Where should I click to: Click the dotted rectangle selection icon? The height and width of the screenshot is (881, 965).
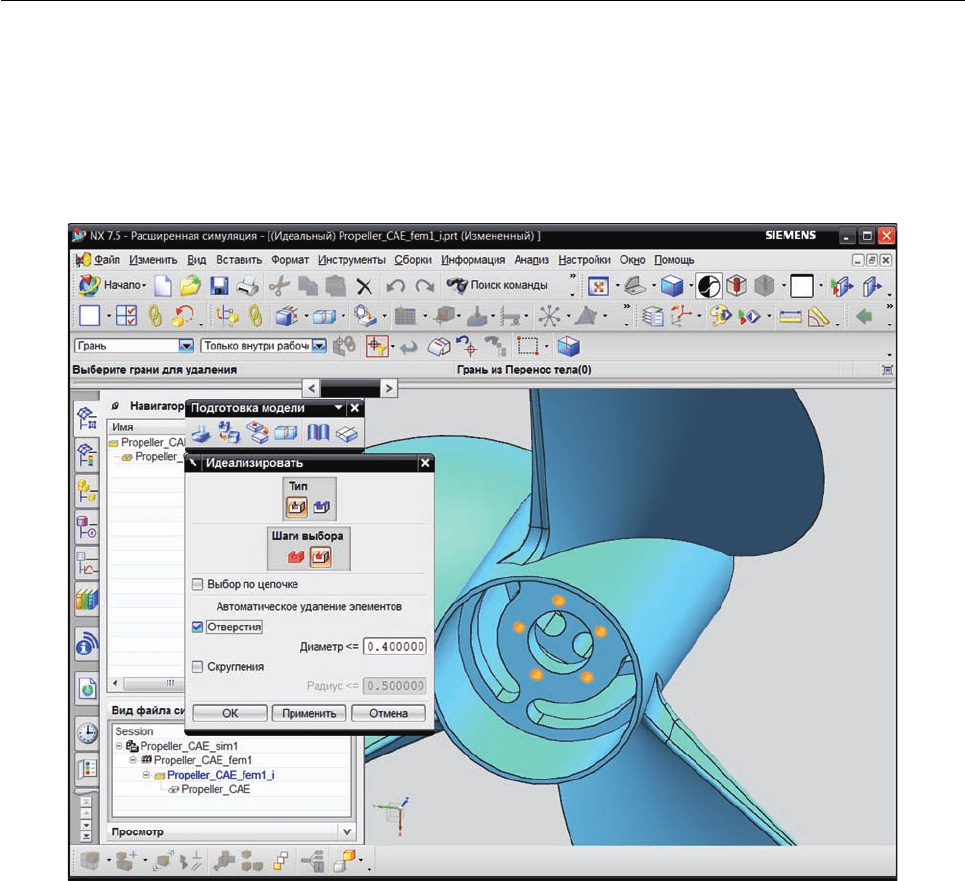[527, 346]
